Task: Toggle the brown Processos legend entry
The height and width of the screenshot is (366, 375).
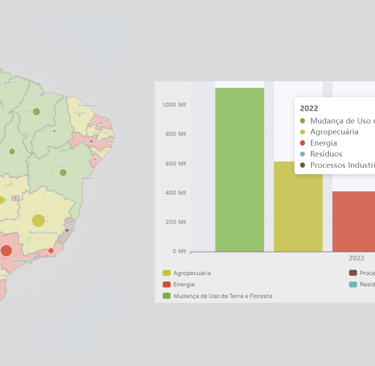Action: click(x=362, y=273)
